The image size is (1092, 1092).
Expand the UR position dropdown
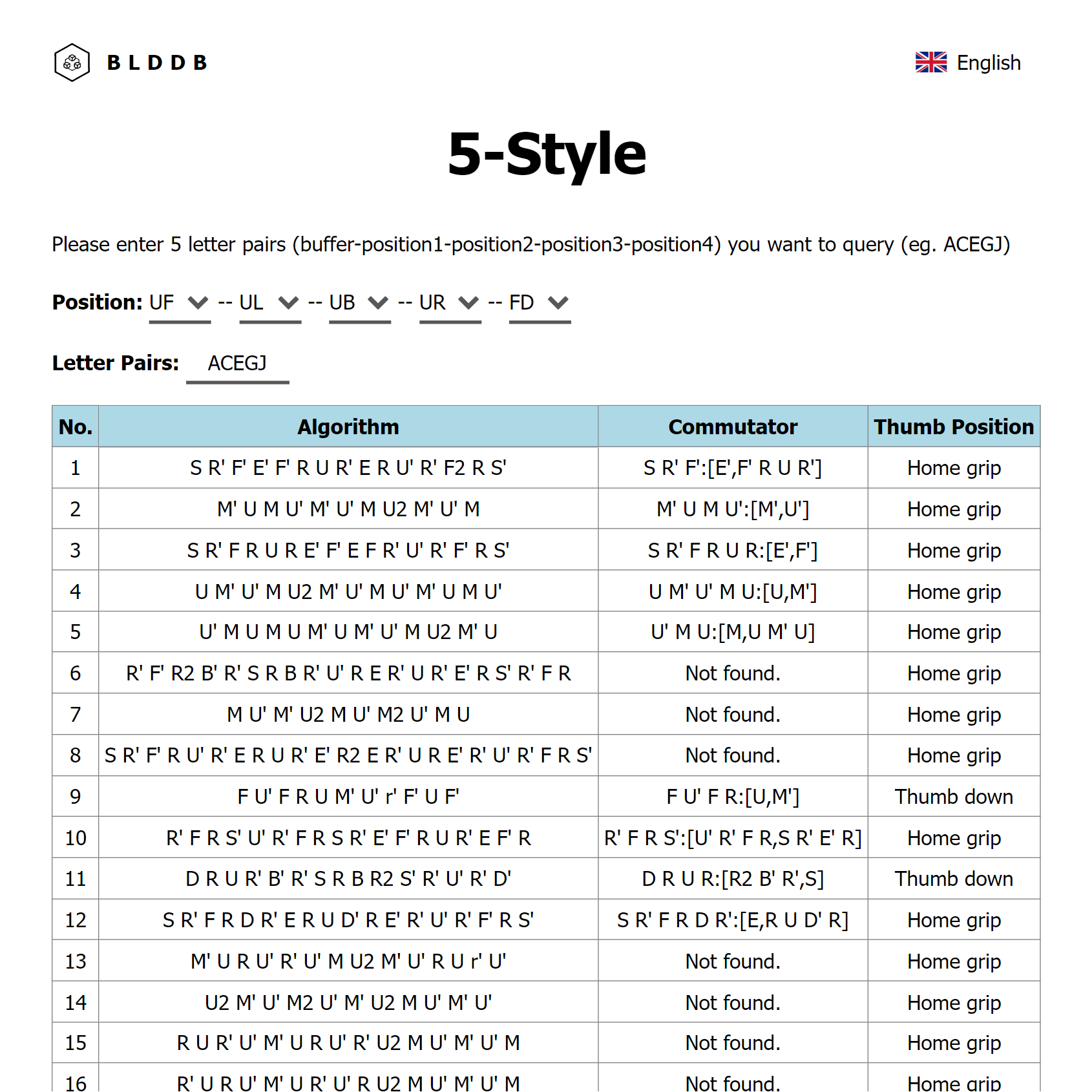pos(450,303)
